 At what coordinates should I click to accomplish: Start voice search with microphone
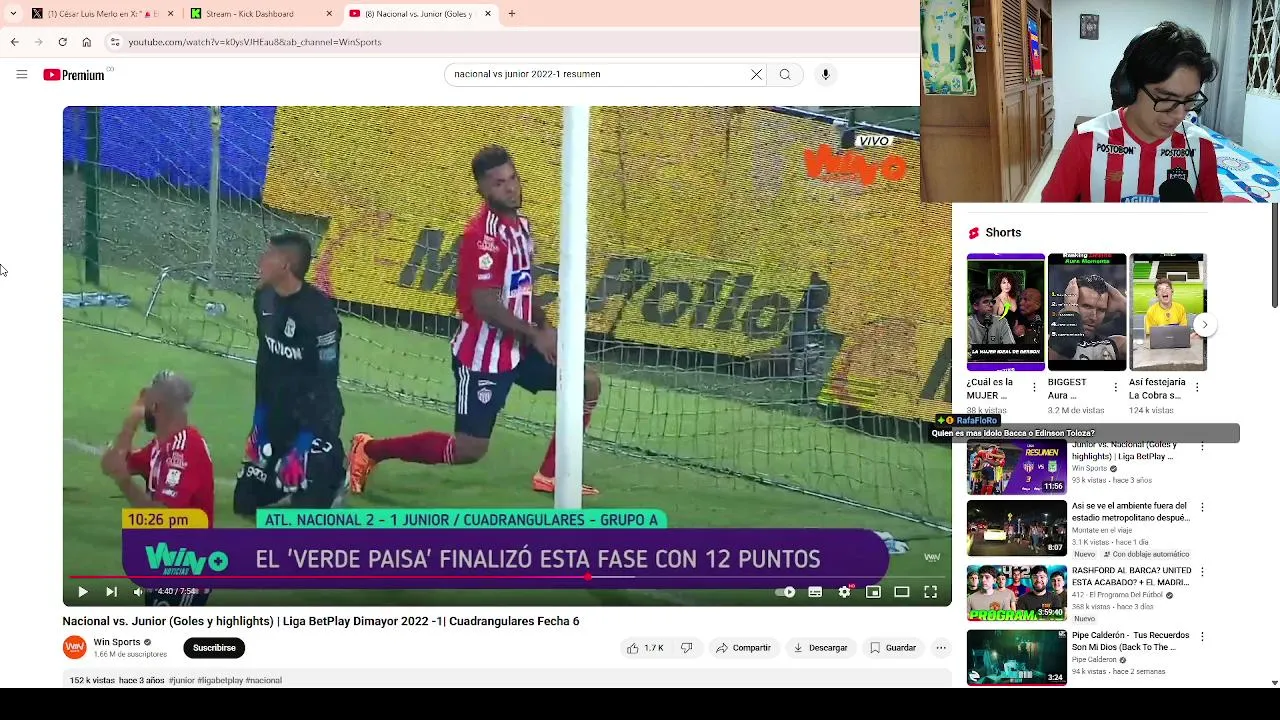click(x=825, y=74)
